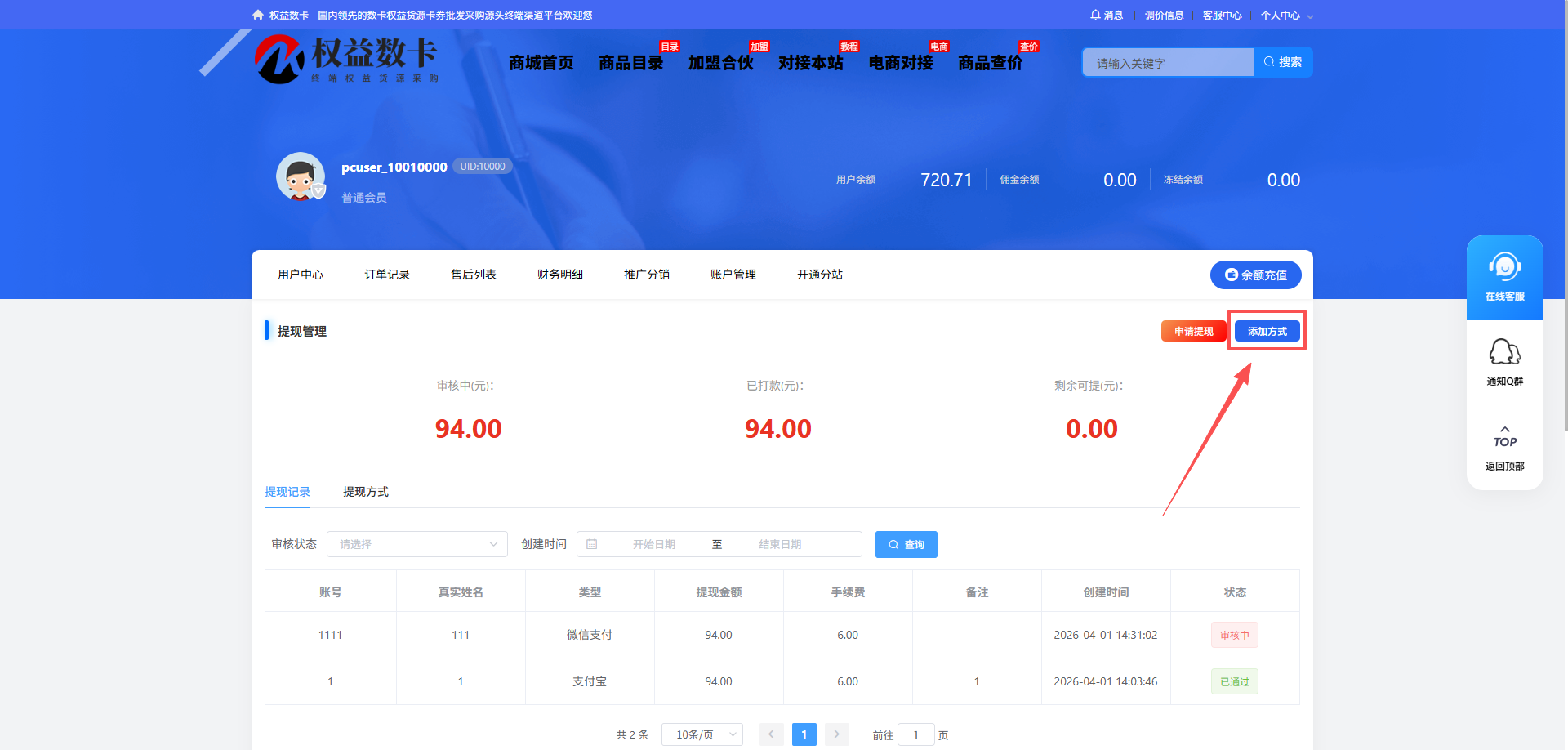
Task: Open the 在线客服 customer service icon
Action: (x=1503, y=266)
